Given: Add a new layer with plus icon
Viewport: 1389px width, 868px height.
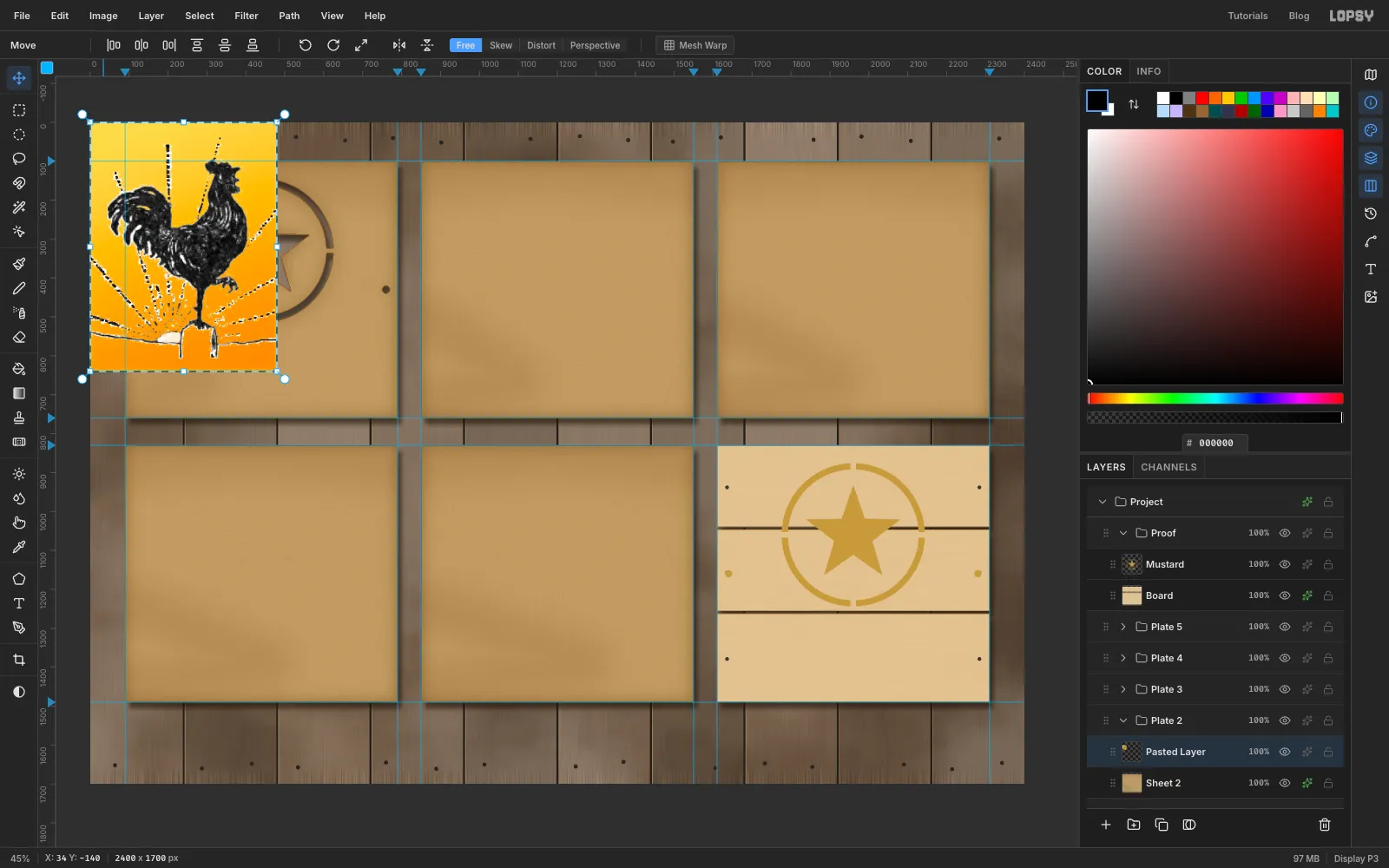Looking at the screenshot, I should (1106, 825).
